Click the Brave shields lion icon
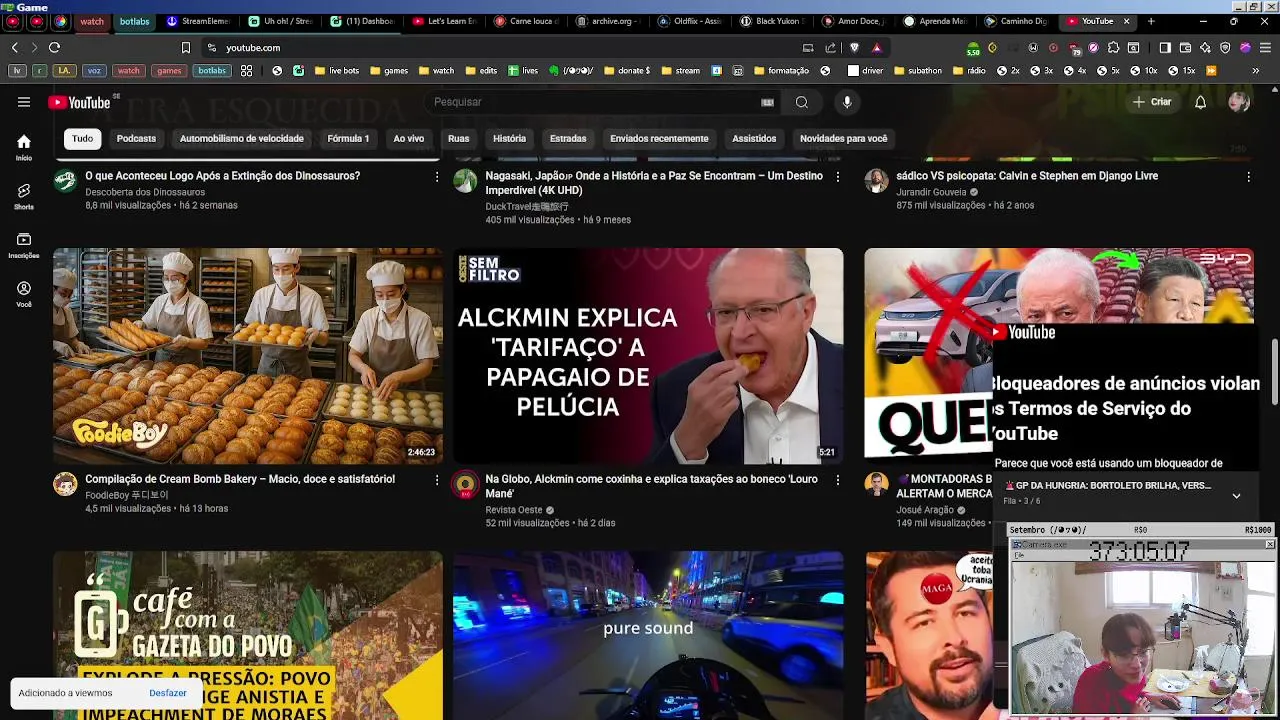The image size is (1280, 720). click(x=853, y=47)
